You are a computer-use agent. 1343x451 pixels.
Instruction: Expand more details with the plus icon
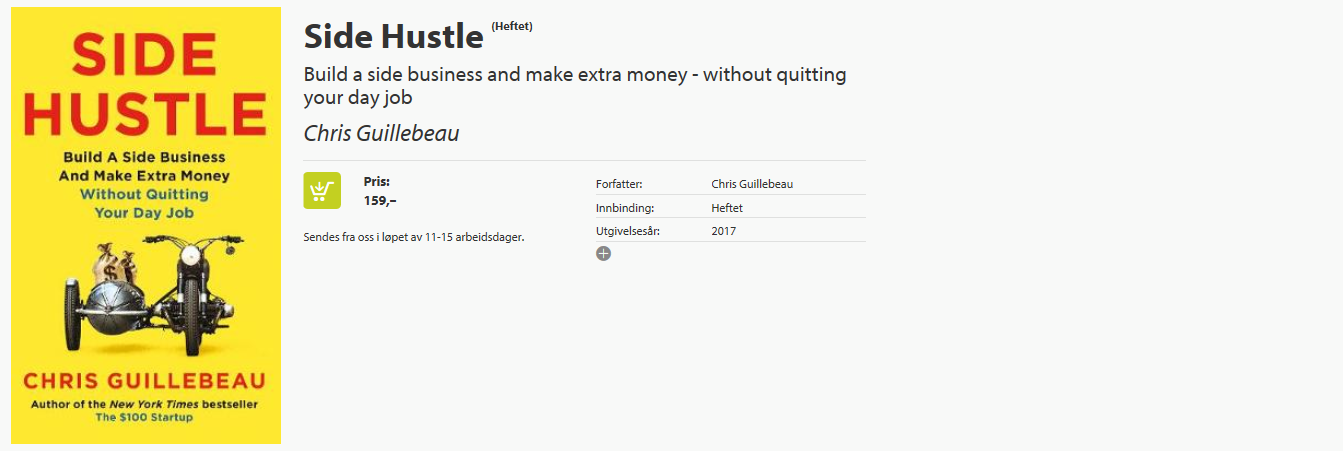coord(603,254)
